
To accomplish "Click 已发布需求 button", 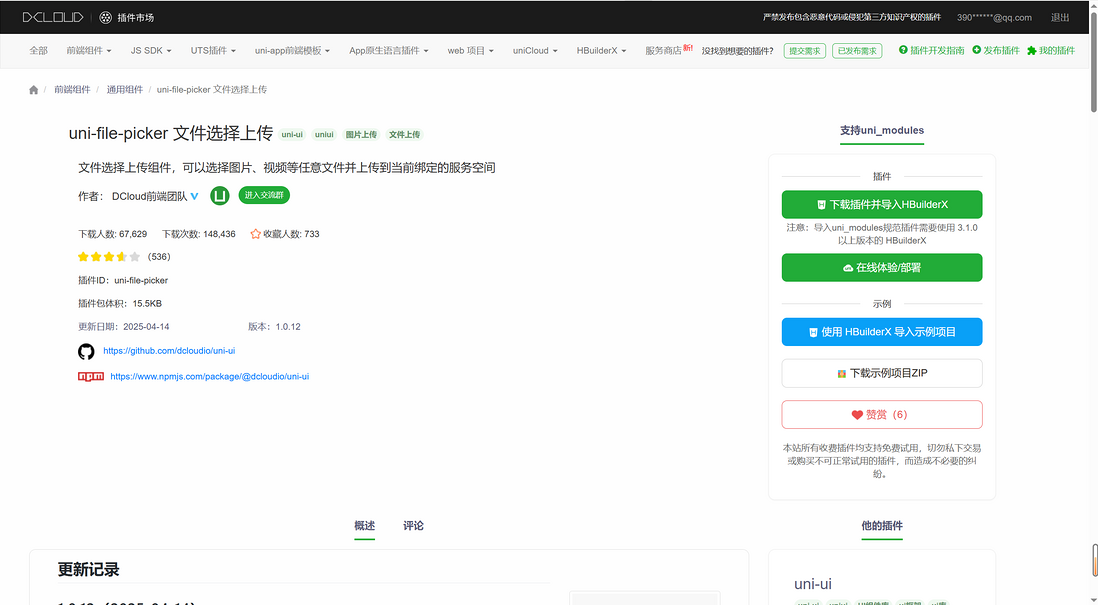I will pos(857,51).
